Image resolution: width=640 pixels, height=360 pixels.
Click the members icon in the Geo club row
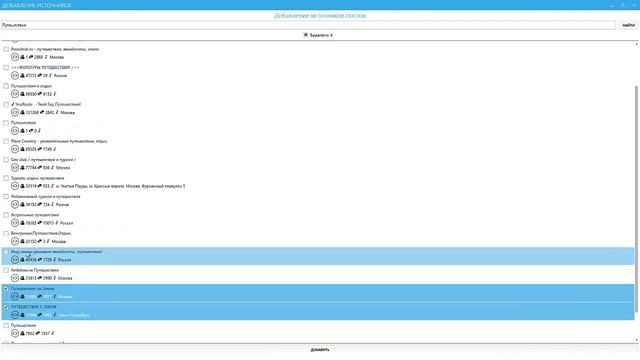click(x=22, y=167)
